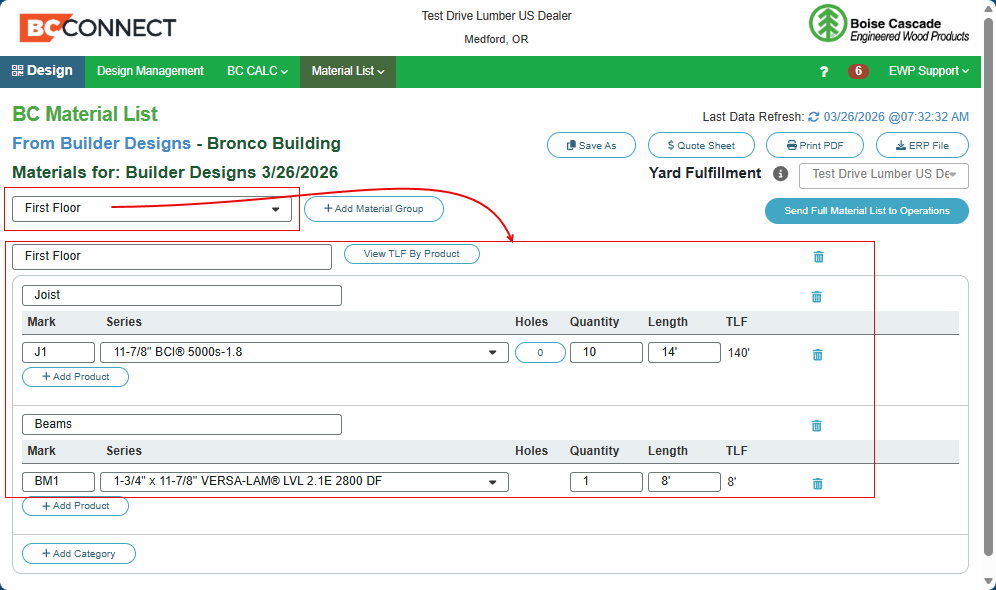Click the Boise Cascade tree logo
996x590 pixels.
click(827, 23)
